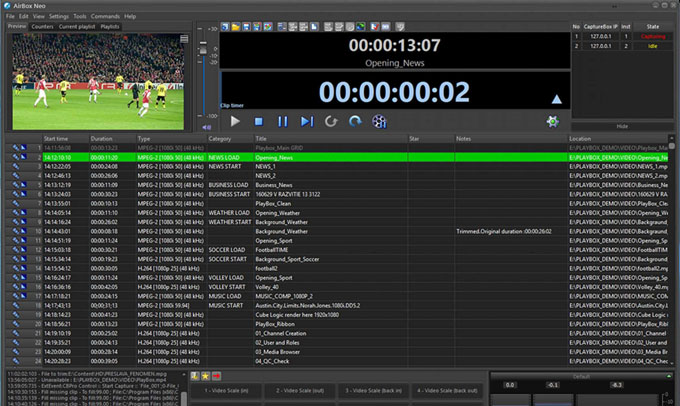Switch to the Current playlist tab
Viewport: 680px width, 406px height.
click(x=77, y=27)
